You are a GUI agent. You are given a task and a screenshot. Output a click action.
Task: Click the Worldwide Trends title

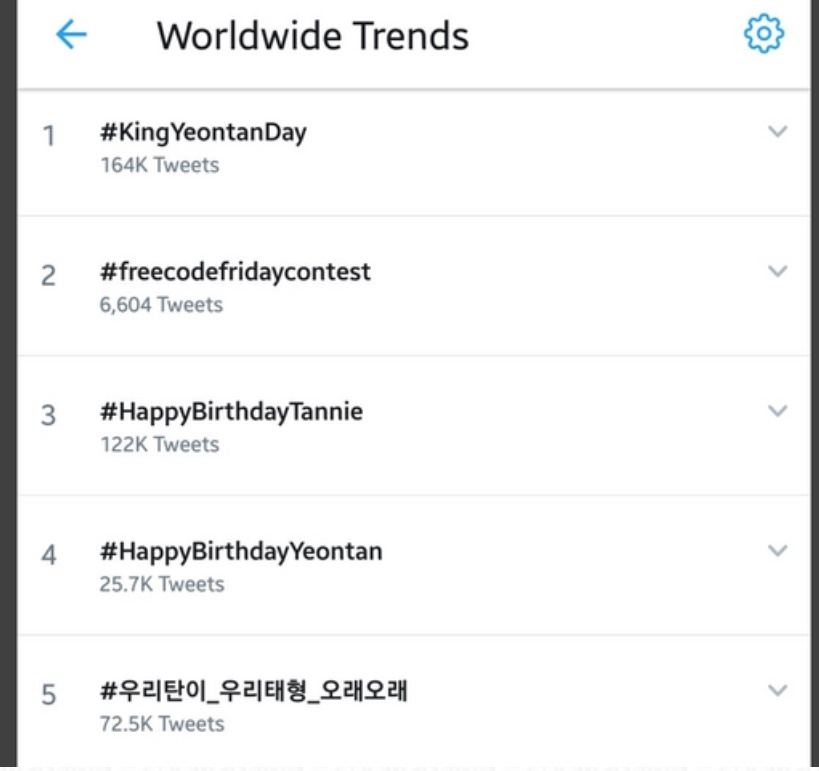(313, 36)
